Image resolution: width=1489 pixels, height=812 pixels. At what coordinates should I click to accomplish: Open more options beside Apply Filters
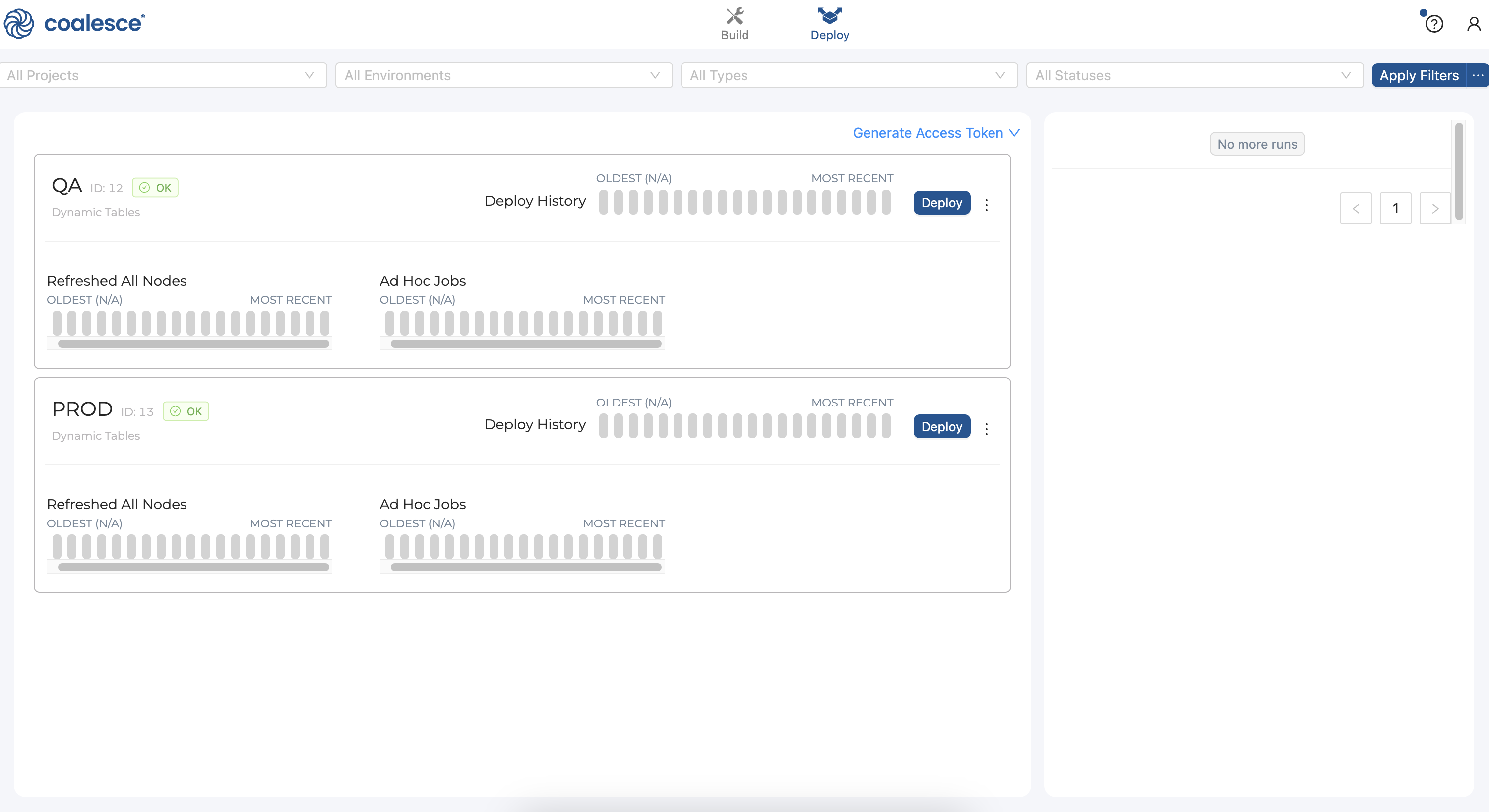(x=1478, y=76)
